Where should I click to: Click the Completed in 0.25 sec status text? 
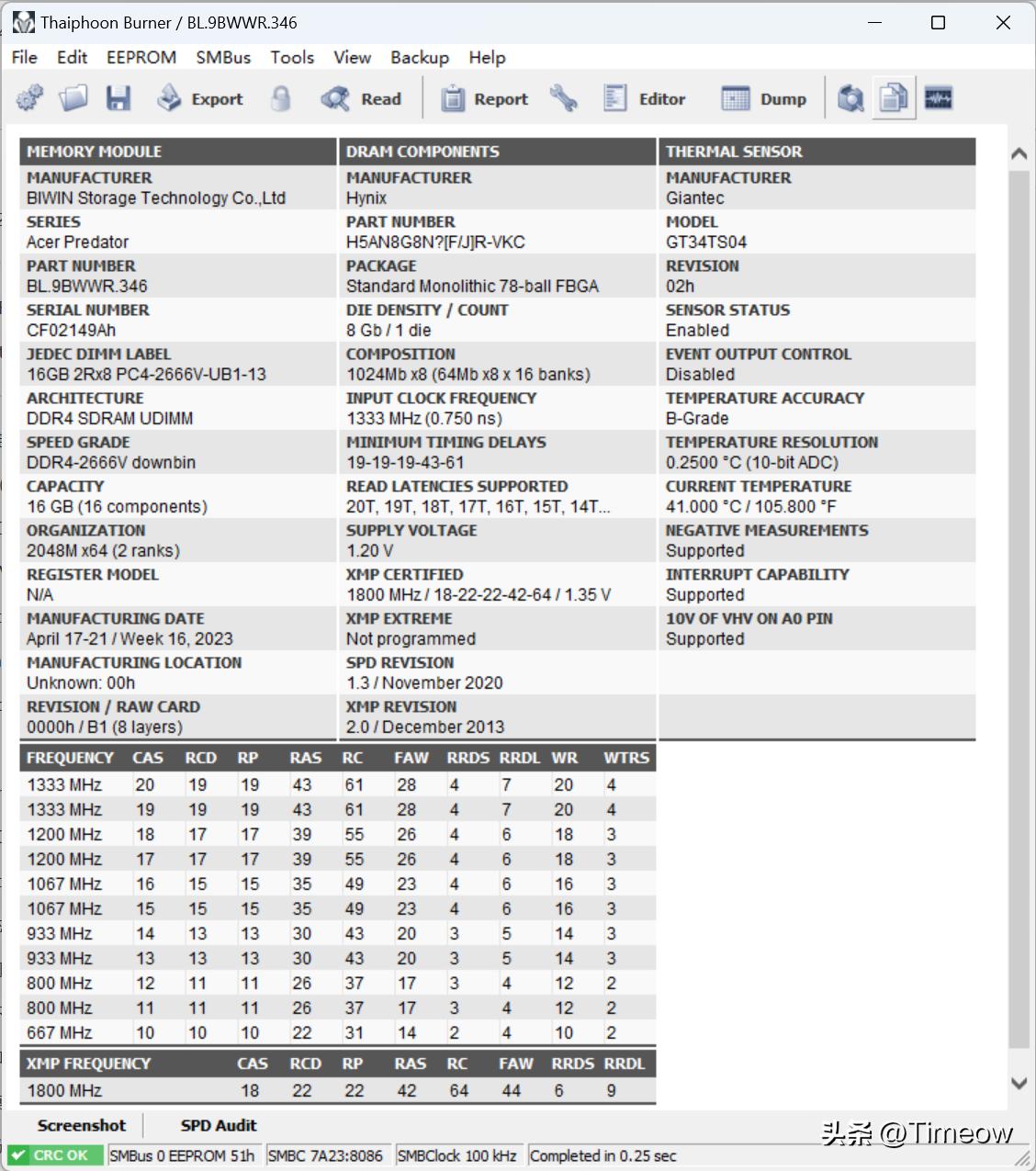(602, 1155)
